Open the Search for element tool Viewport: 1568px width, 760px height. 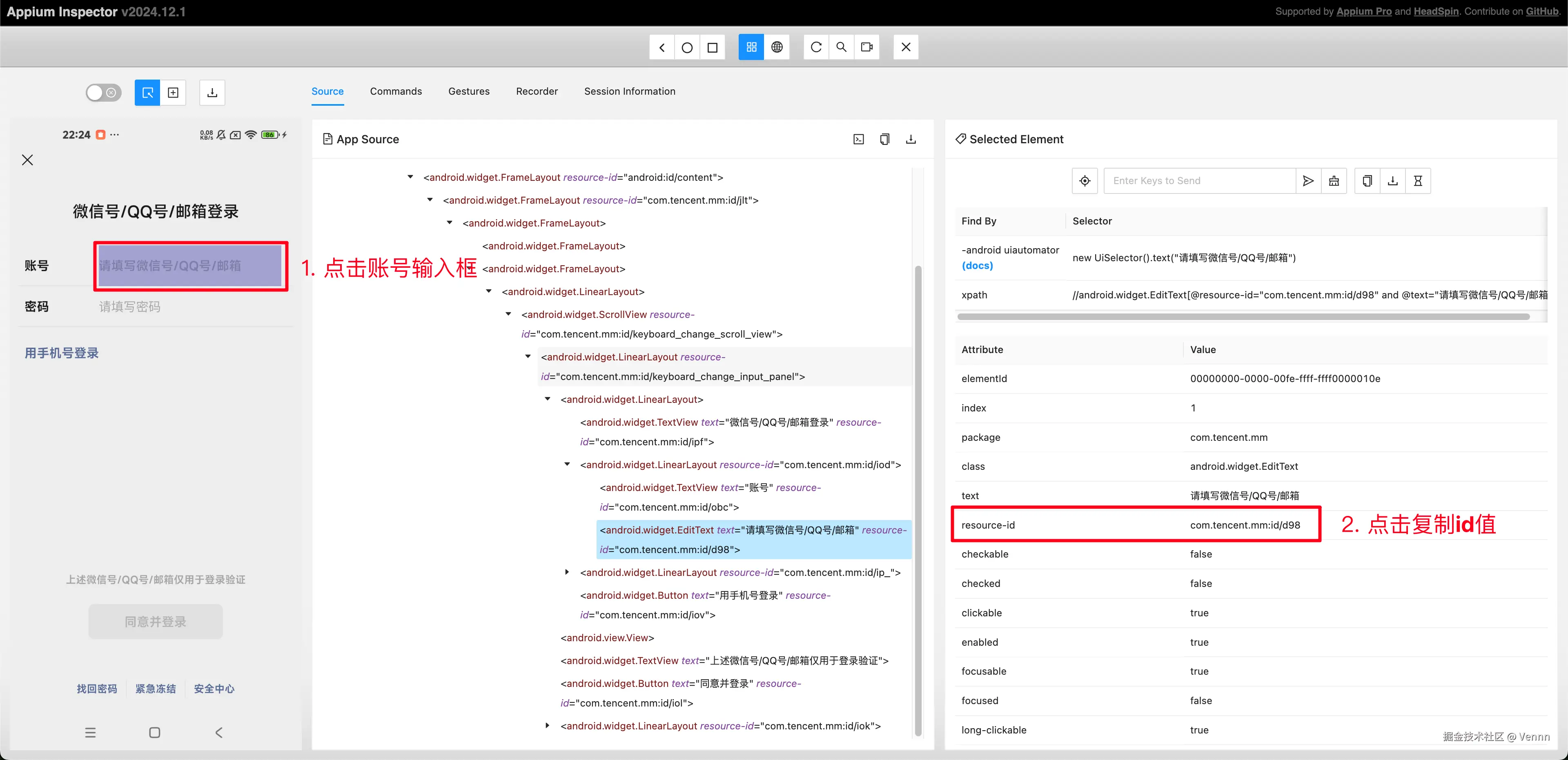click(841, 47)
